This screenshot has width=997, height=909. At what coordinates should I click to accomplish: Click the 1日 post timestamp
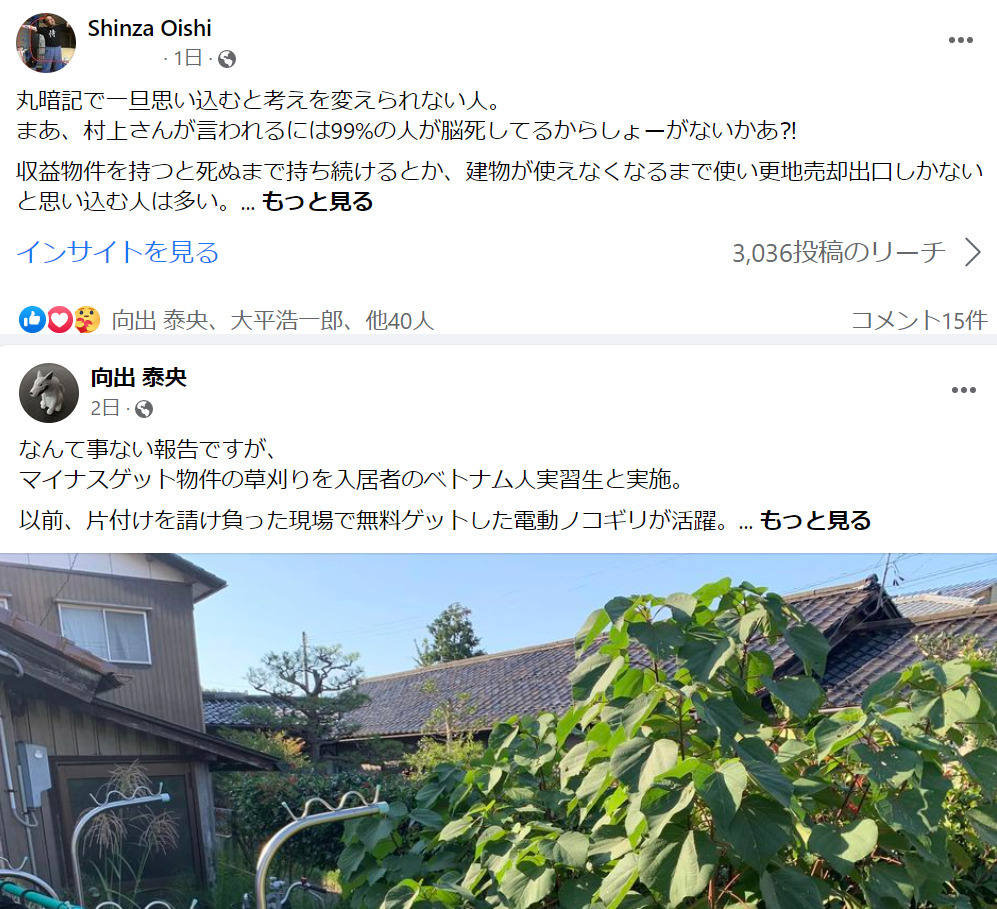(x=188, y=58)
